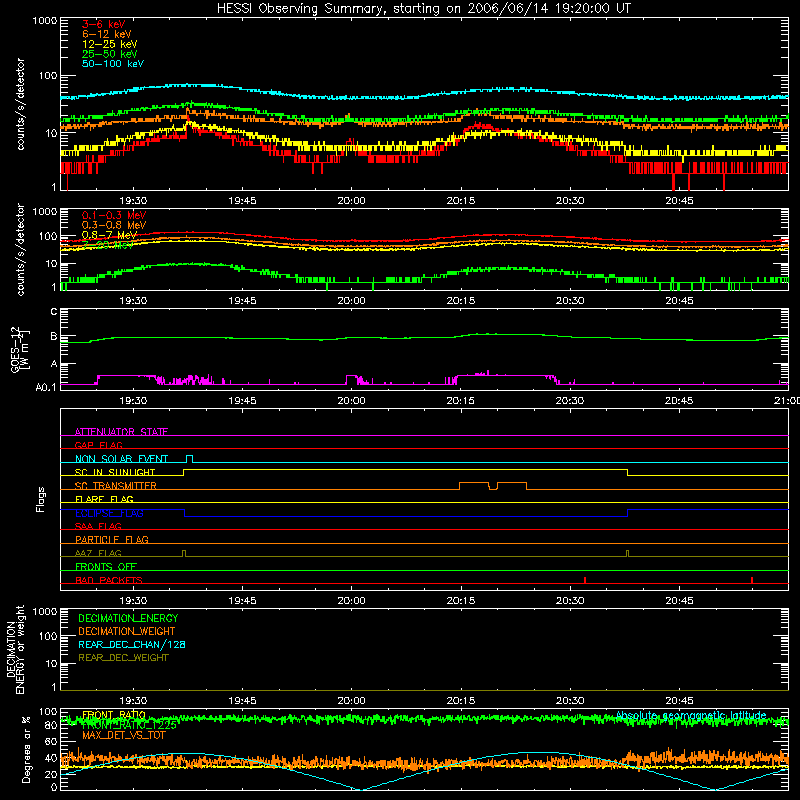The height and width of the screenshot is (800, 800).
Task: Select the SAA_FLAG label
Action: click(98, 526)
